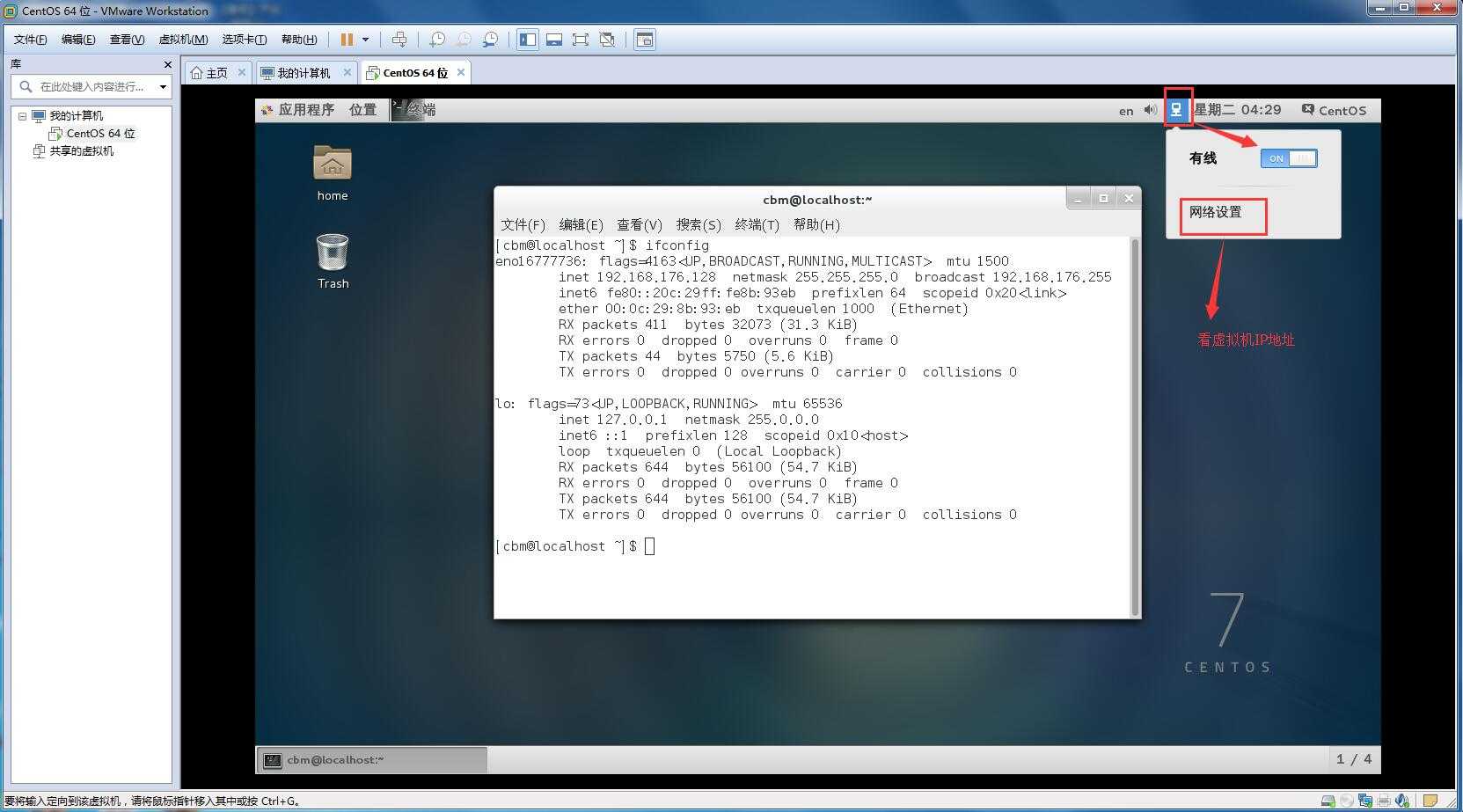The image size is (1463, 812).
Task: Open terminal 搜索(S) menu
Action: coord(699,225)
